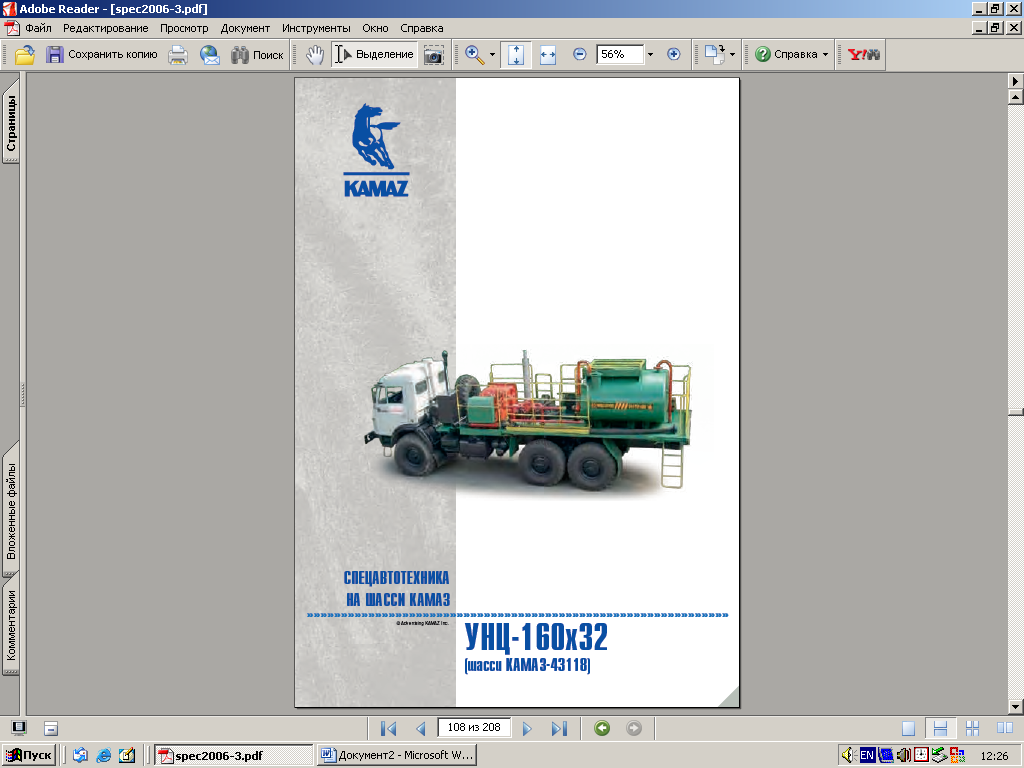Select the Zoom In magnifier tool
Viewport: 1024px width, 768px height.
[x=475, y=55]
